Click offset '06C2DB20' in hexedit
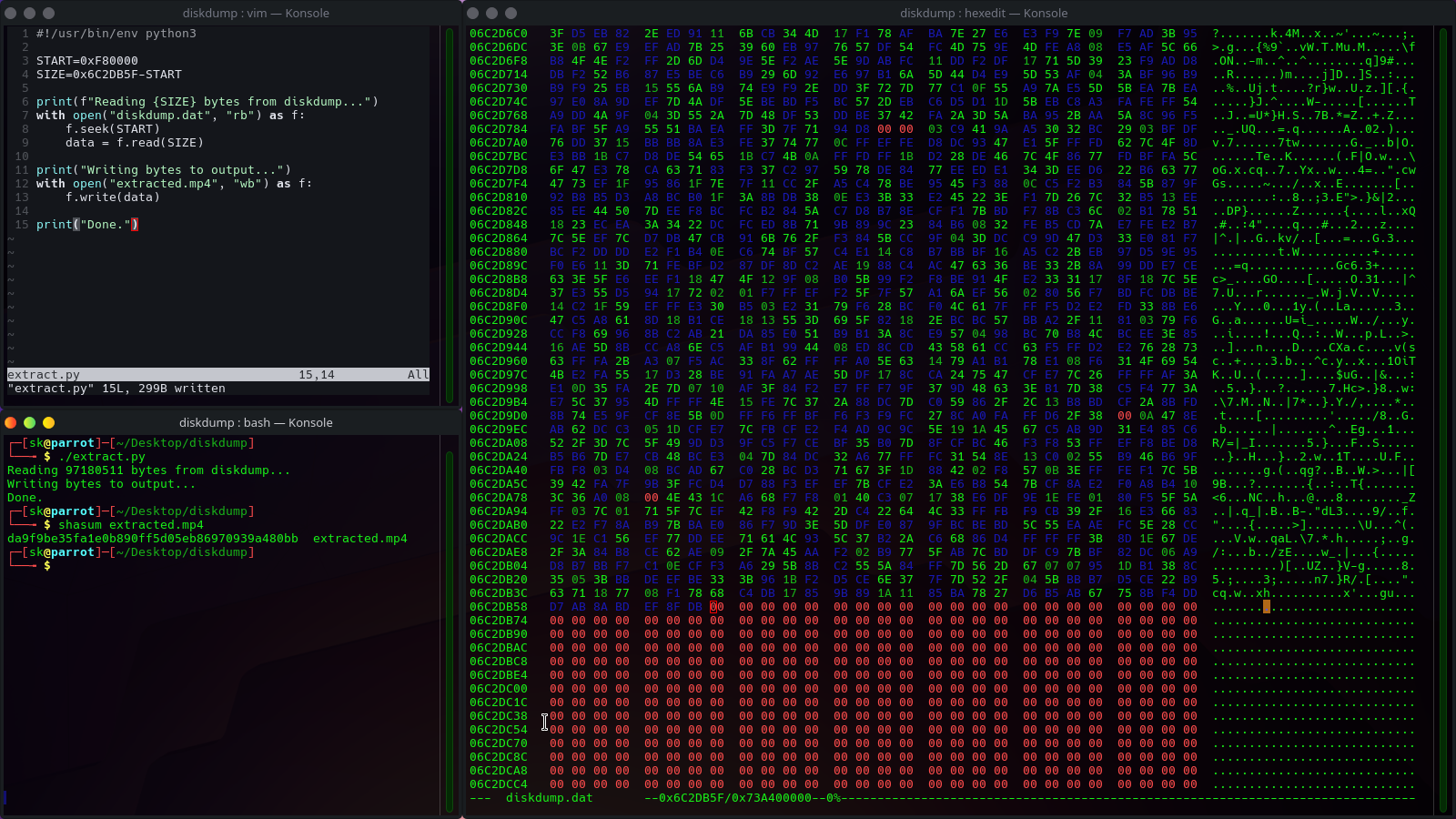 click(x=499, y=580)
